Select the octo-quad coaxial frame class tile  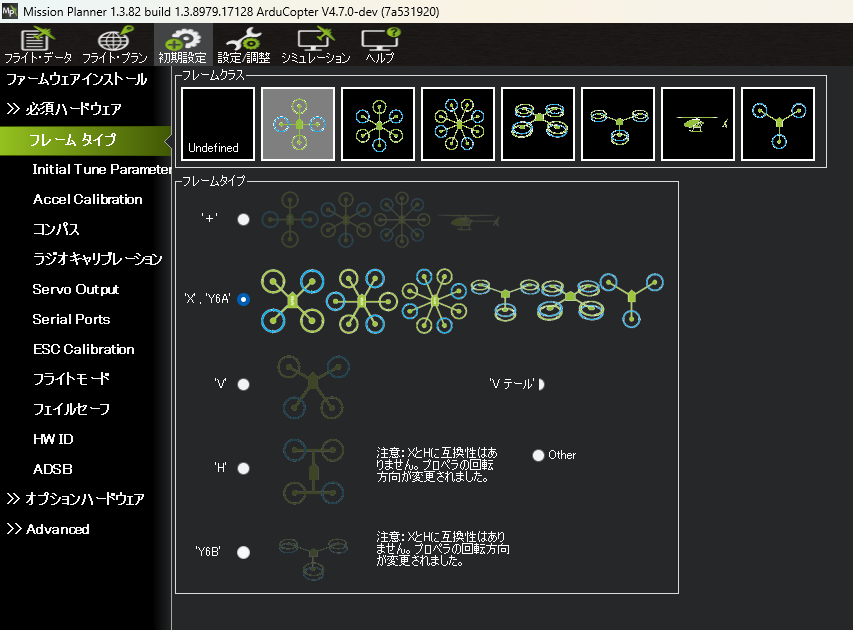(538, 124)
